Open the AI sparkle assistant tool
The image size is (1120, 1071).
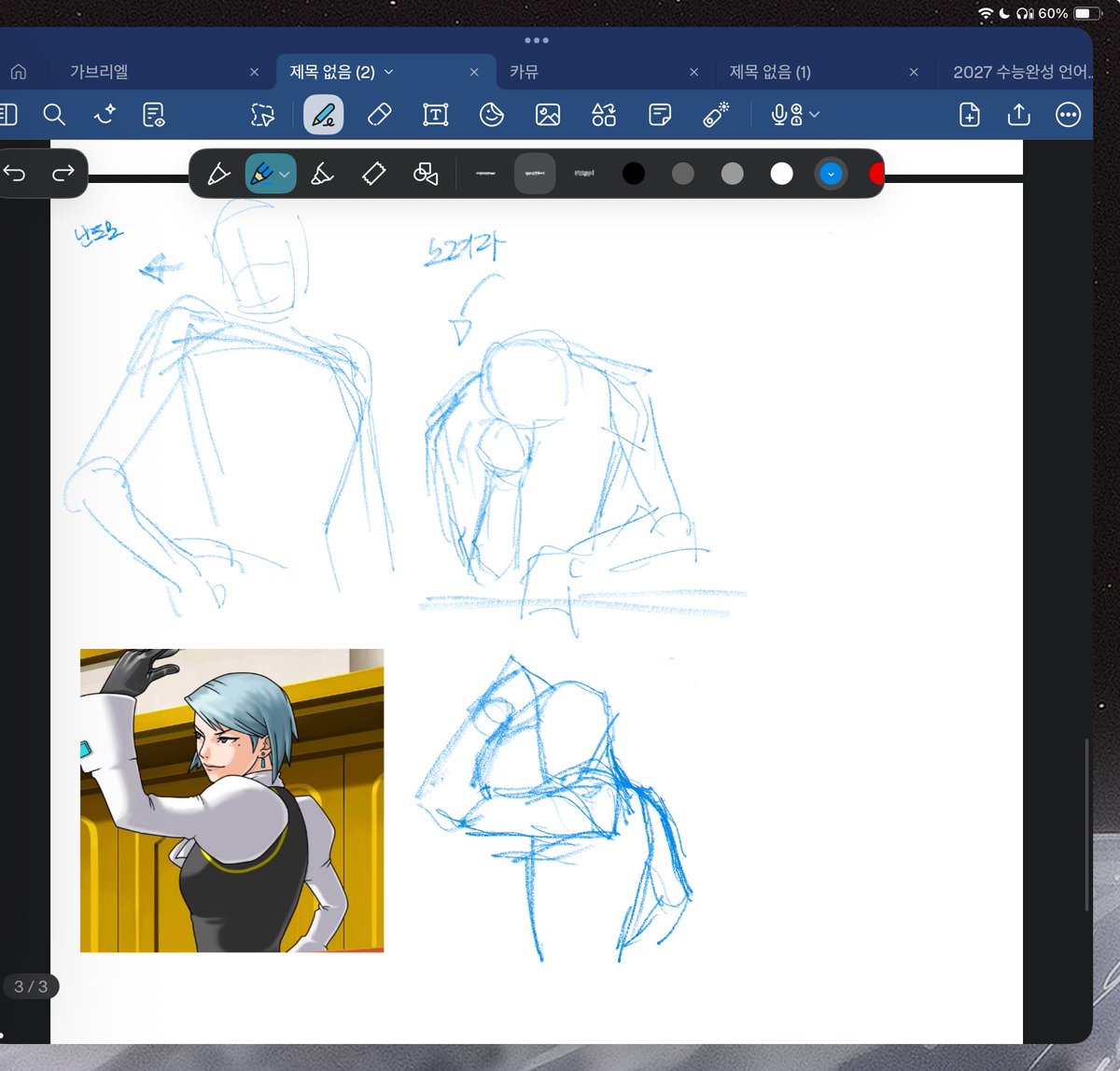pos(105,114)
